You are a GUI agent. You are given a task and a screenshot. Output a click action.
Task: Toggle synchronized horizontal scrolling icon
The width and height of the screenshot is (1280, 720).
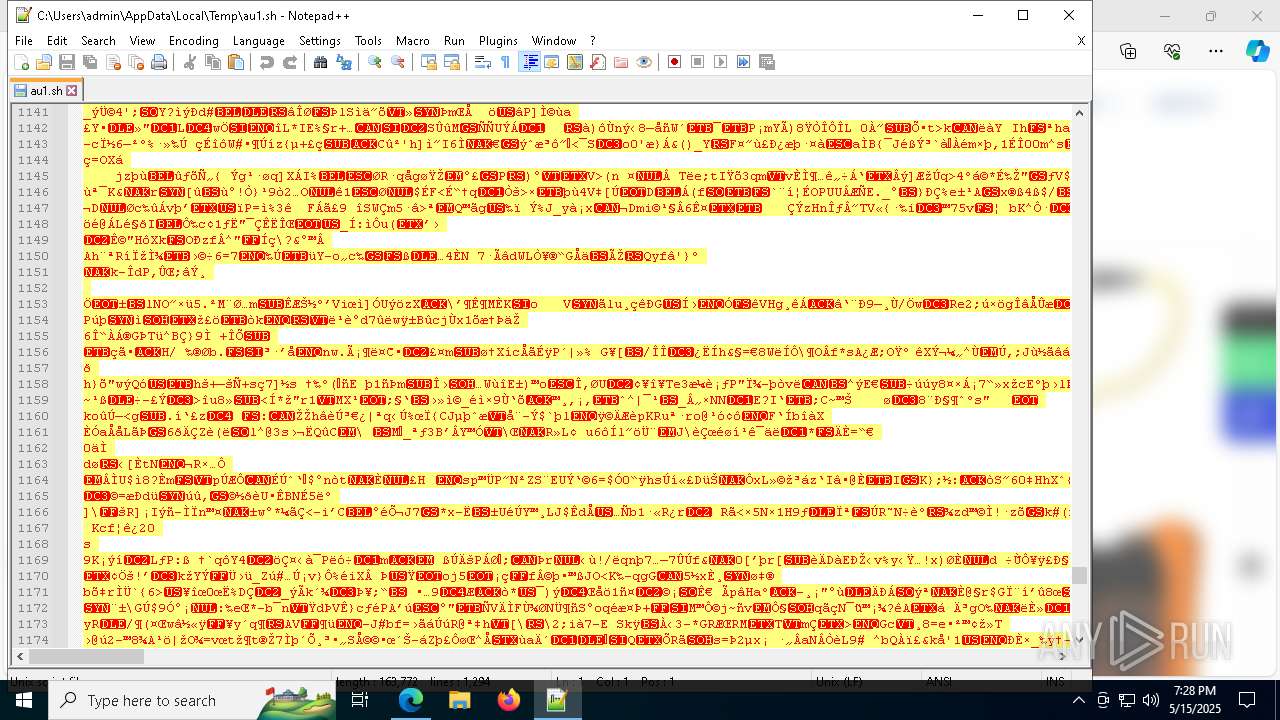[x=451, y=62]
